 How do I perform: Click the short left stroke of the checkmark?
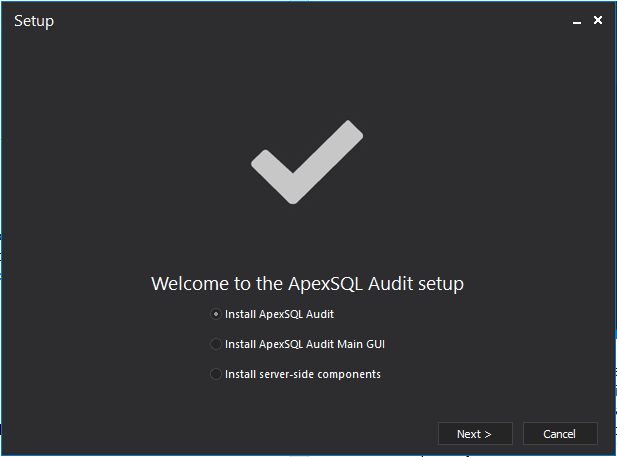tap(270, 172)
